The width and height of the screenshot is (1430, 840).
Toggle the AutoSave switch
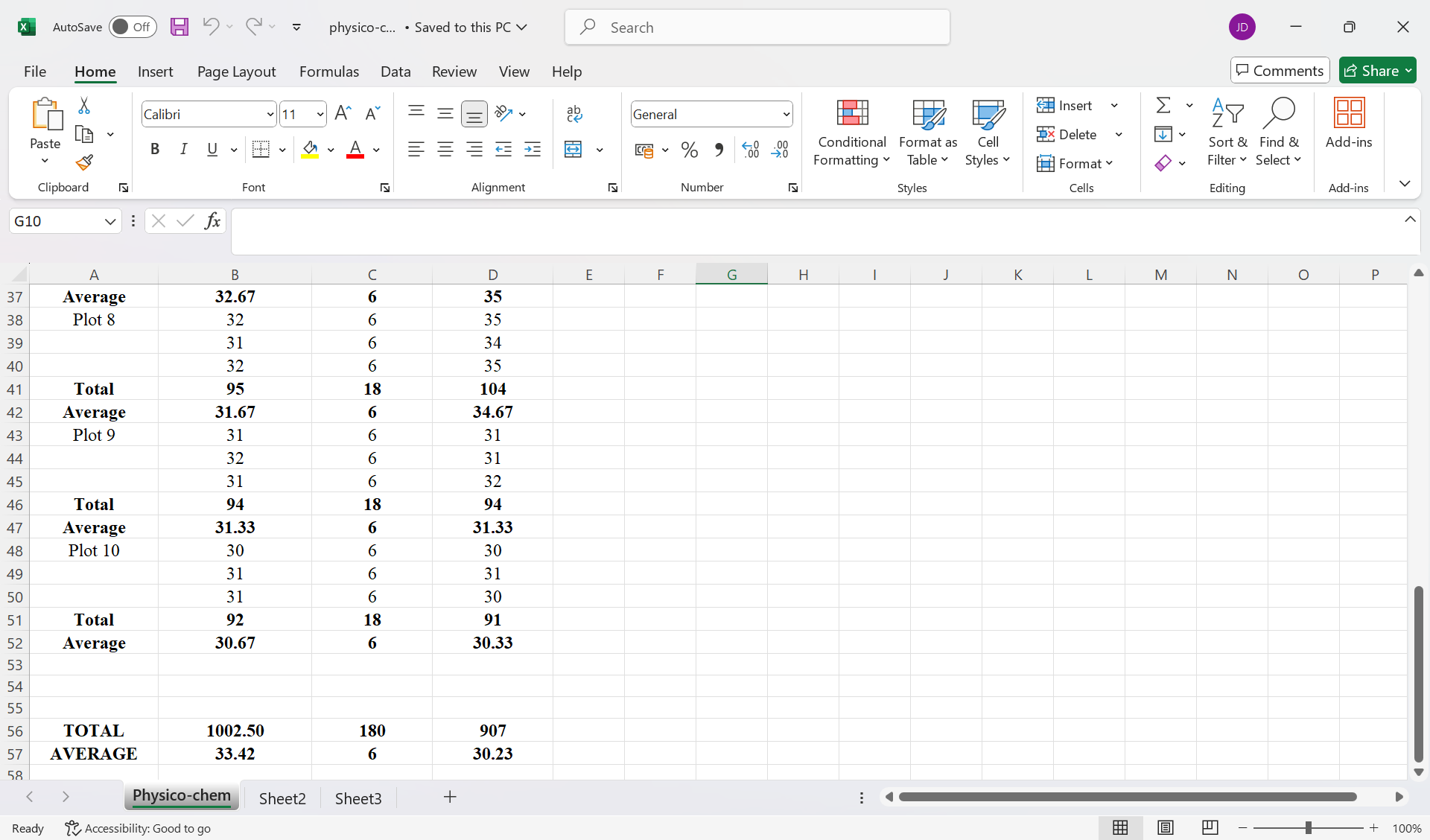133,28
